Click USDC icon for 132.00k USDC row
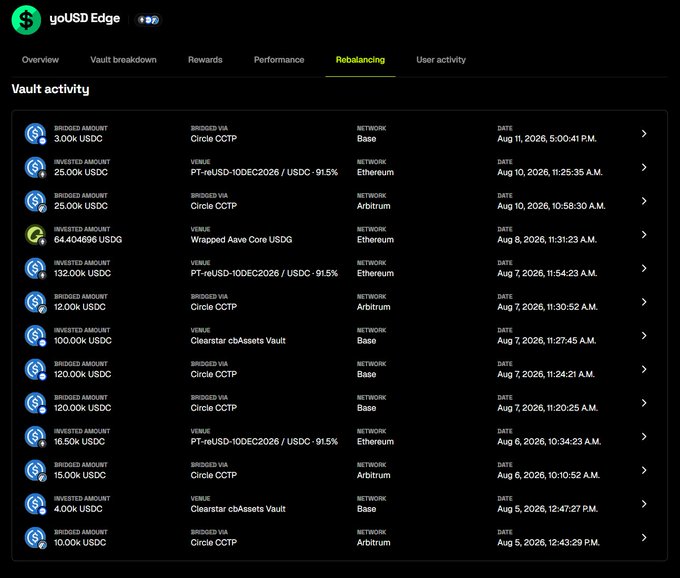The height and width of the screenshot is (578, 680). coord(35,268)
